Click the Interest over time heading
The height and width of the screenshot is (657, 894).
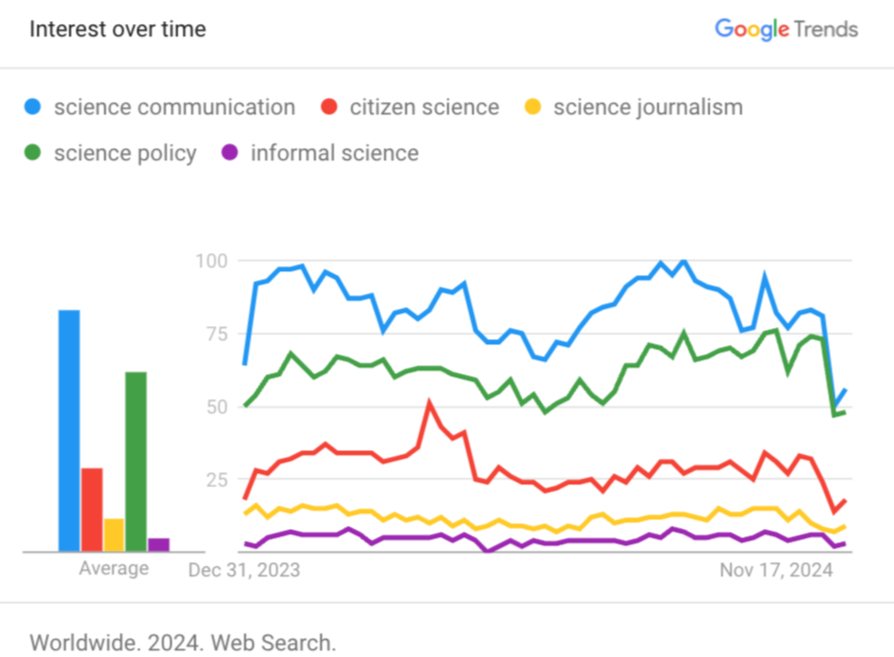117,29
